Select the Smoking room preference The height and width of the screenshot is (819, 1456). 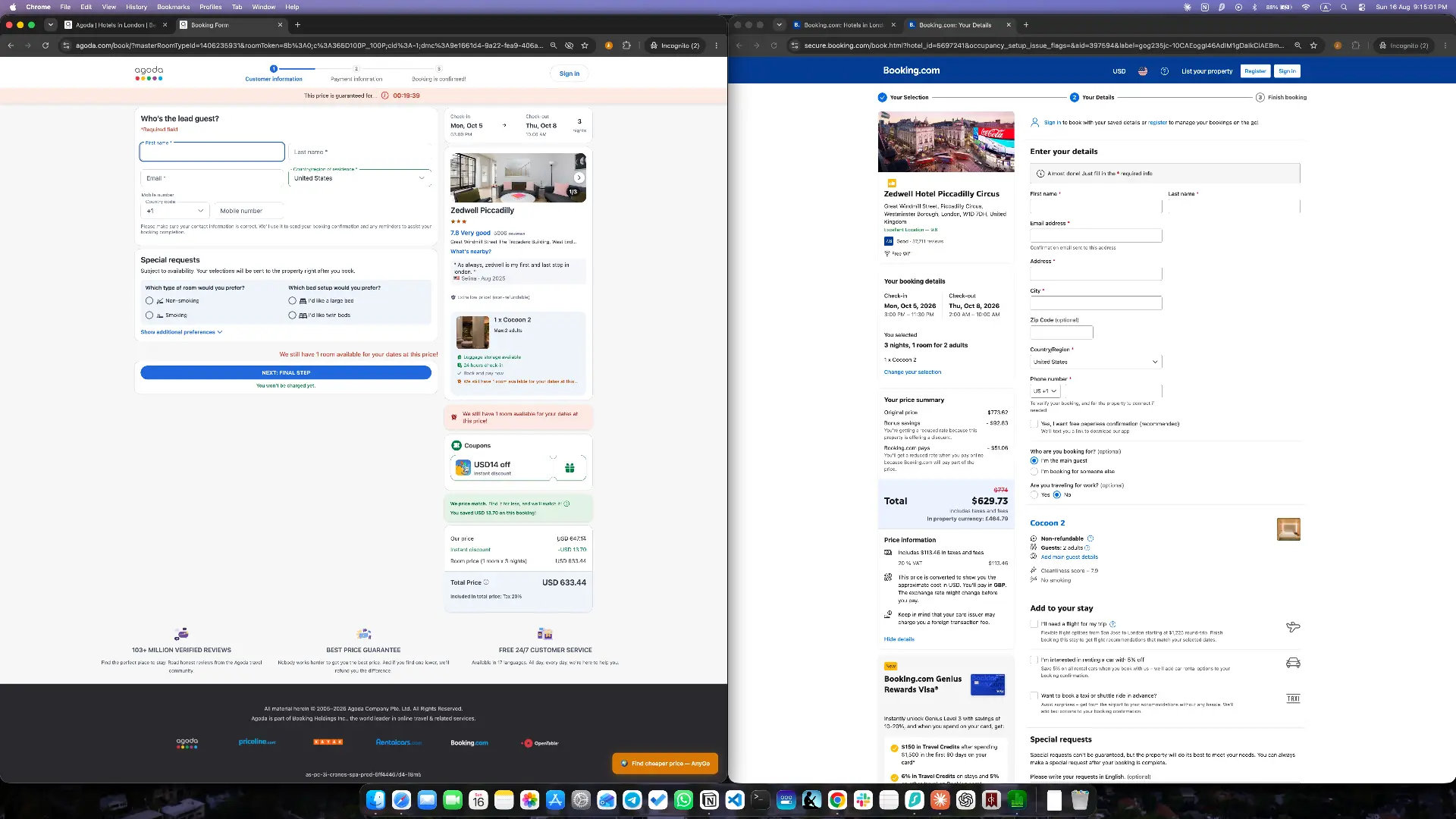coord(149,315)
